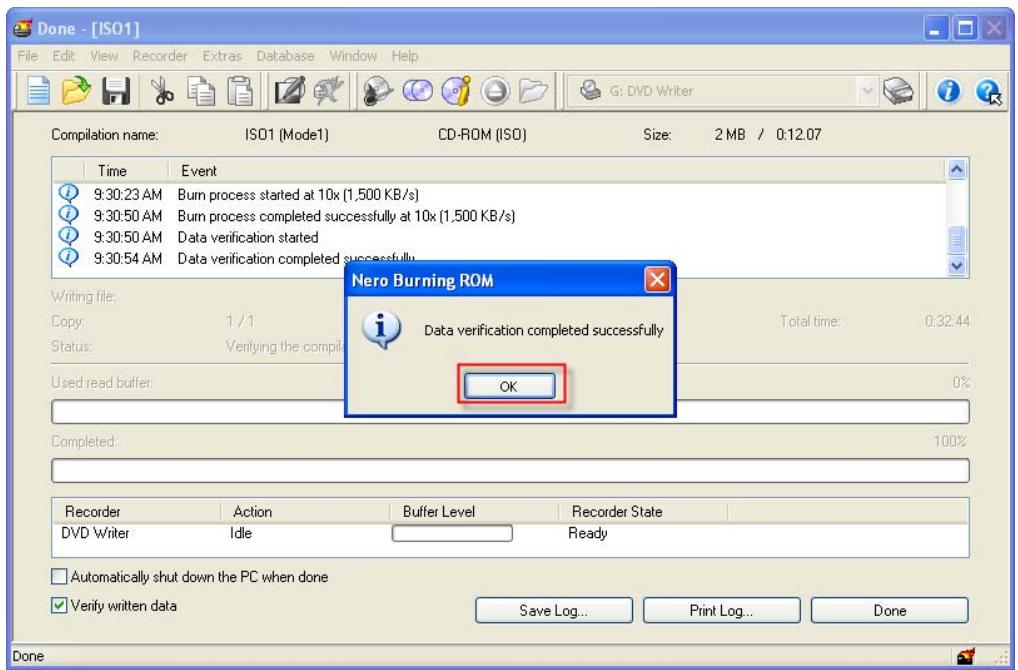Click the Print Log... button
This screenshot has width=1018, height=670.
pos(721,610)
